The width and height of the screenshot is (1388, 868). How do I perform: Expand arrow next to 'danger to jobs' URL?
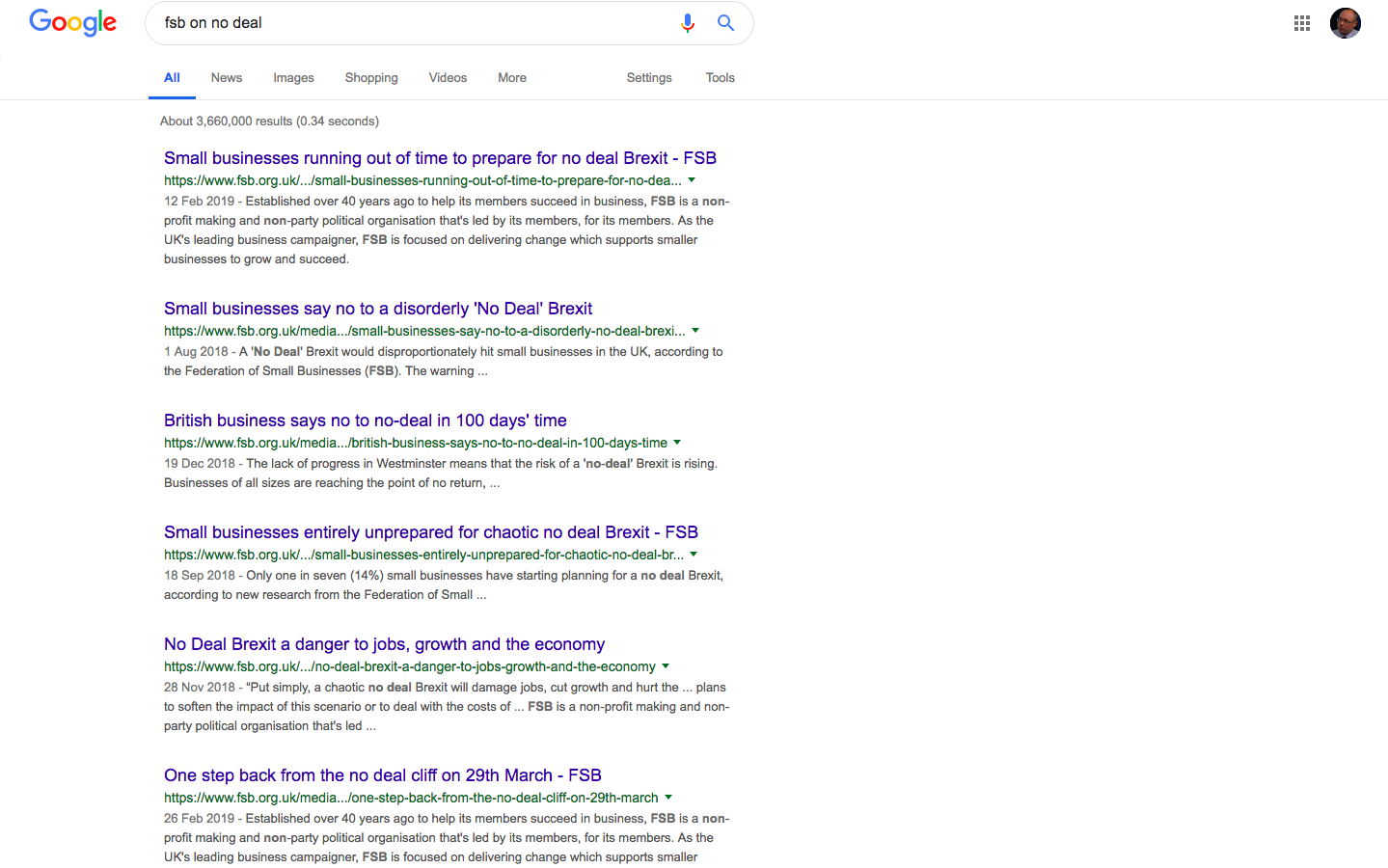pos(666,666)
